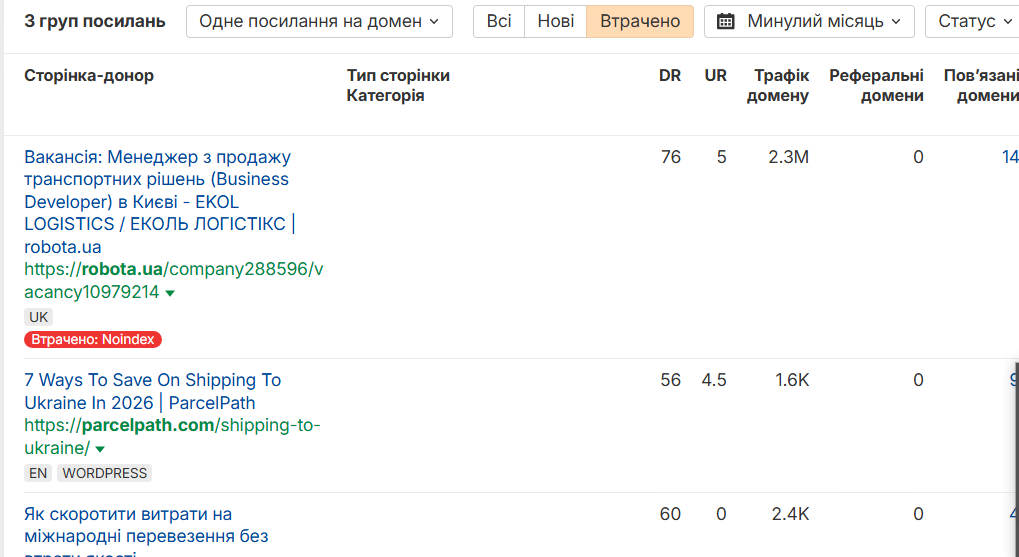Sort by the UR column header
Image resolution: width=1019 pixels, height=557 pixels.
pos(716,76)
